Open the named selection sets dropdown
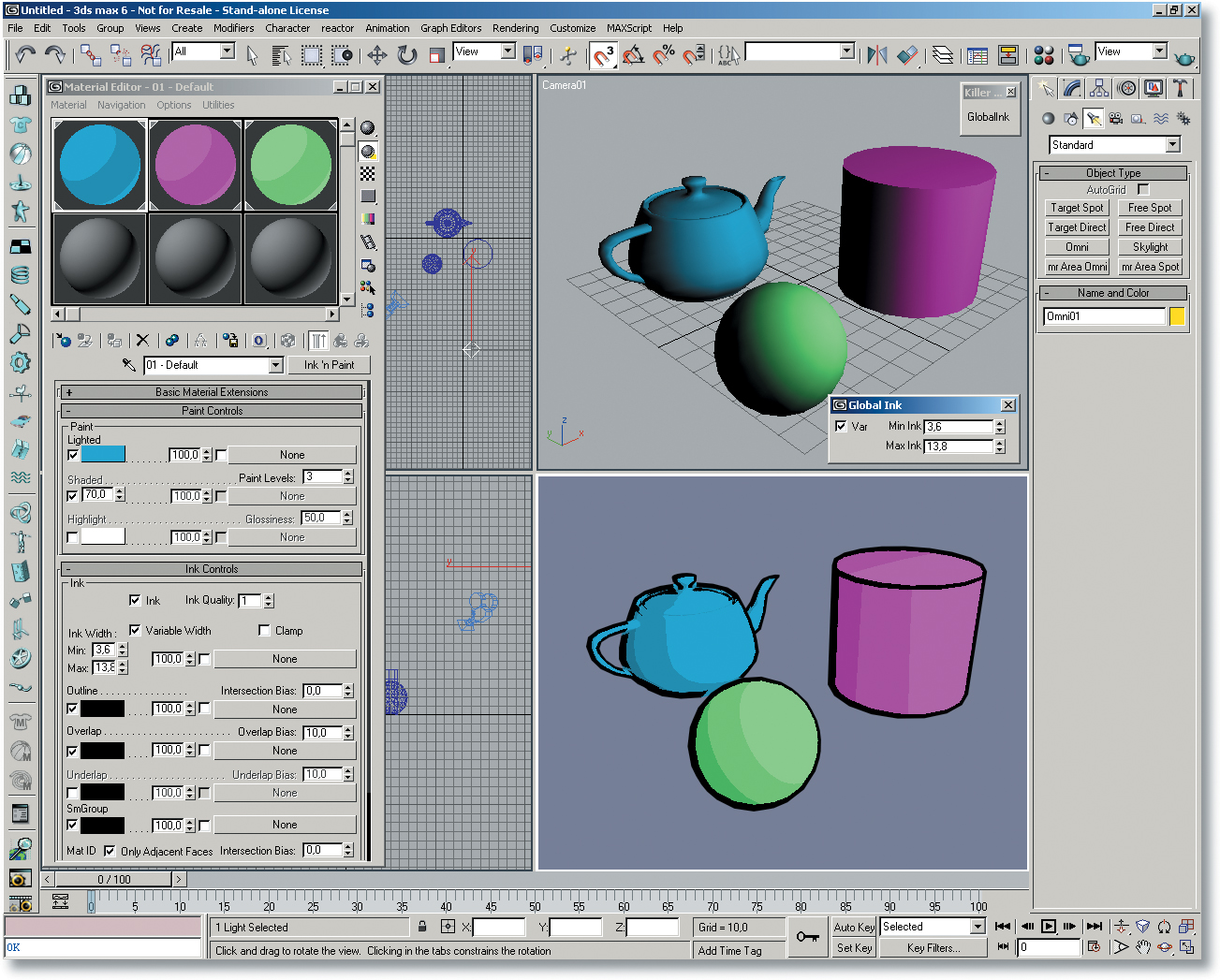 tap(846, 51)
